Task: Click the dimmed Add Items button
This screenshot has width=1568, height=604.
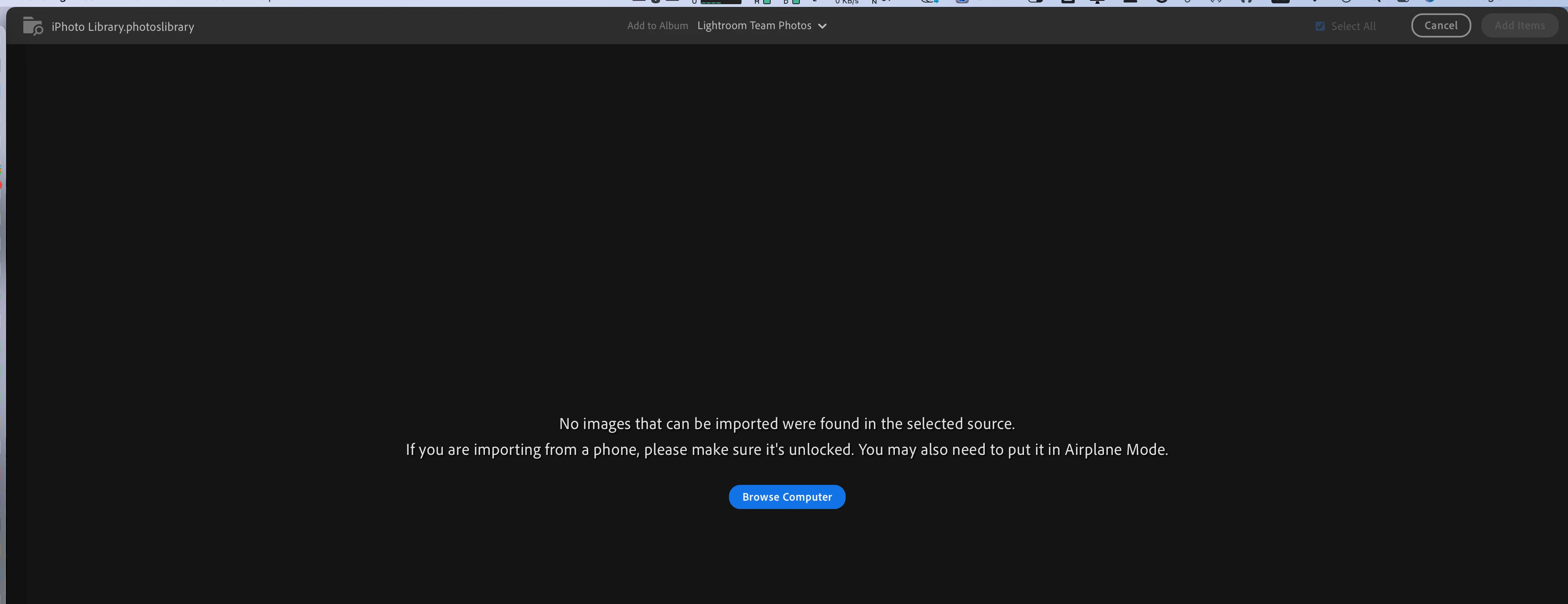Action: point(1519,25)
